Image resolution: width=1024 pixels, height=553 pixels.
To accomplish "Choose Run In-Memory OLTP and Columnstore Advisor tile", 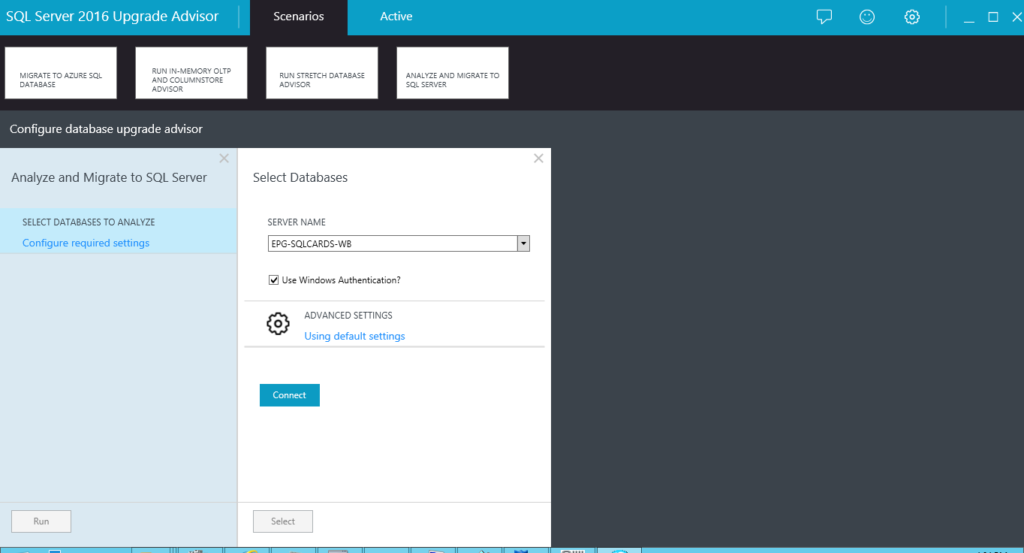I will tap(191, 73).
